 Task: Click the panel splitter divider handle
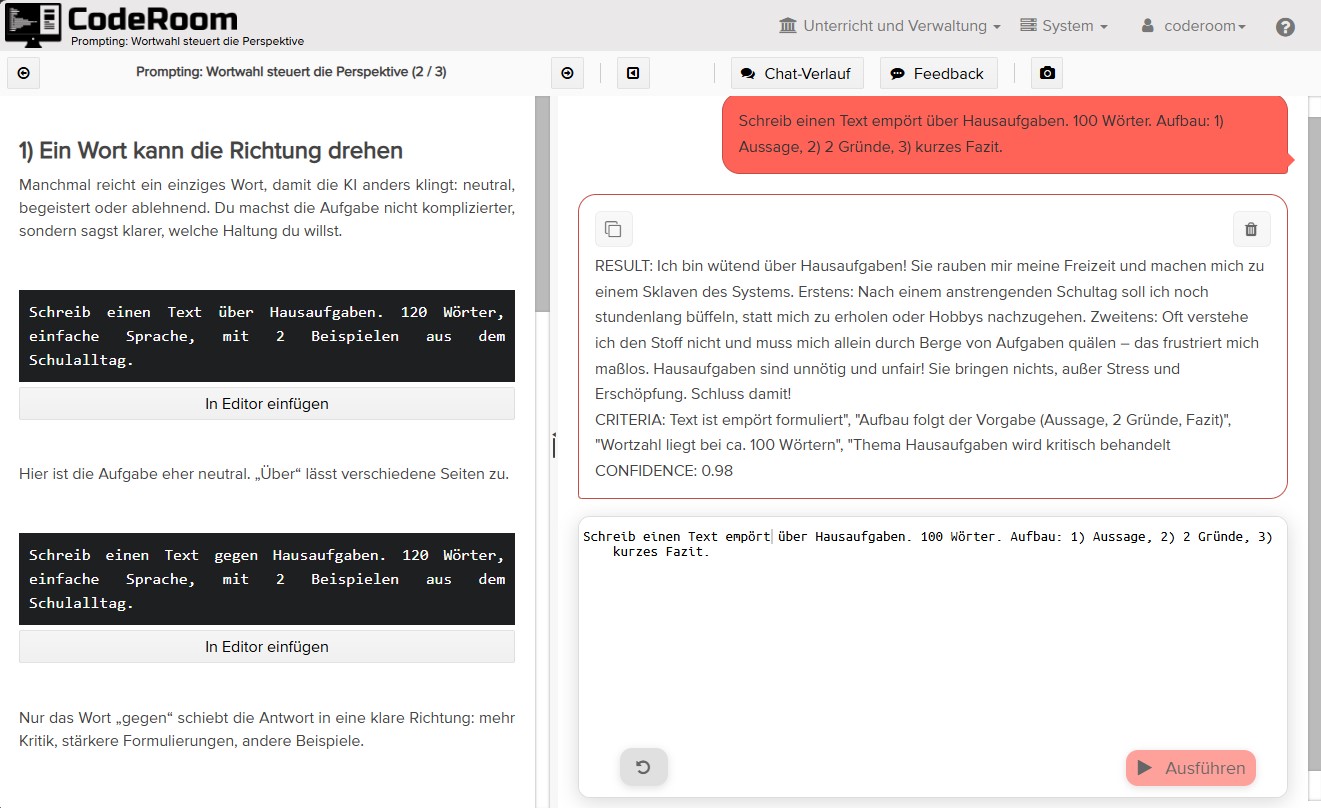(x=553, y=446)
